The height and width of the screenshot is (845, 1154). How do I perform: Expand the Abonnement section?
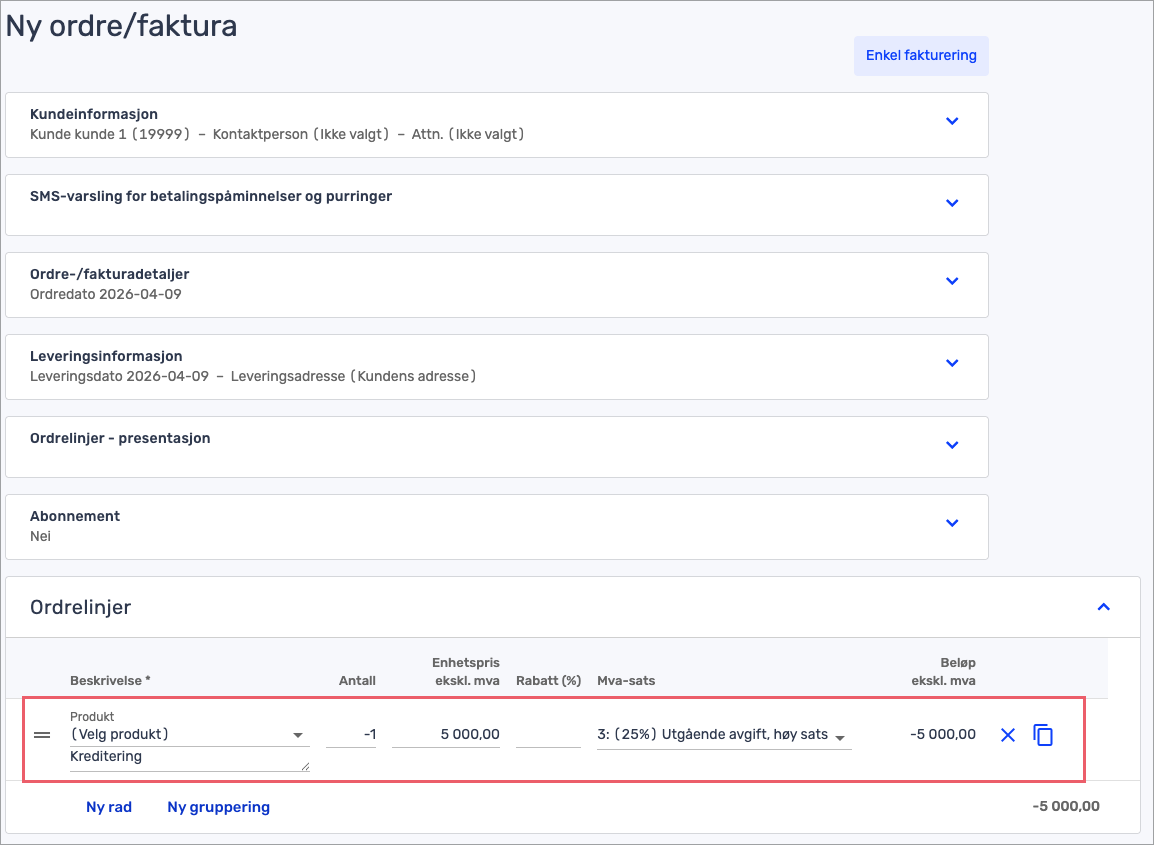click(x=952, y=523)
